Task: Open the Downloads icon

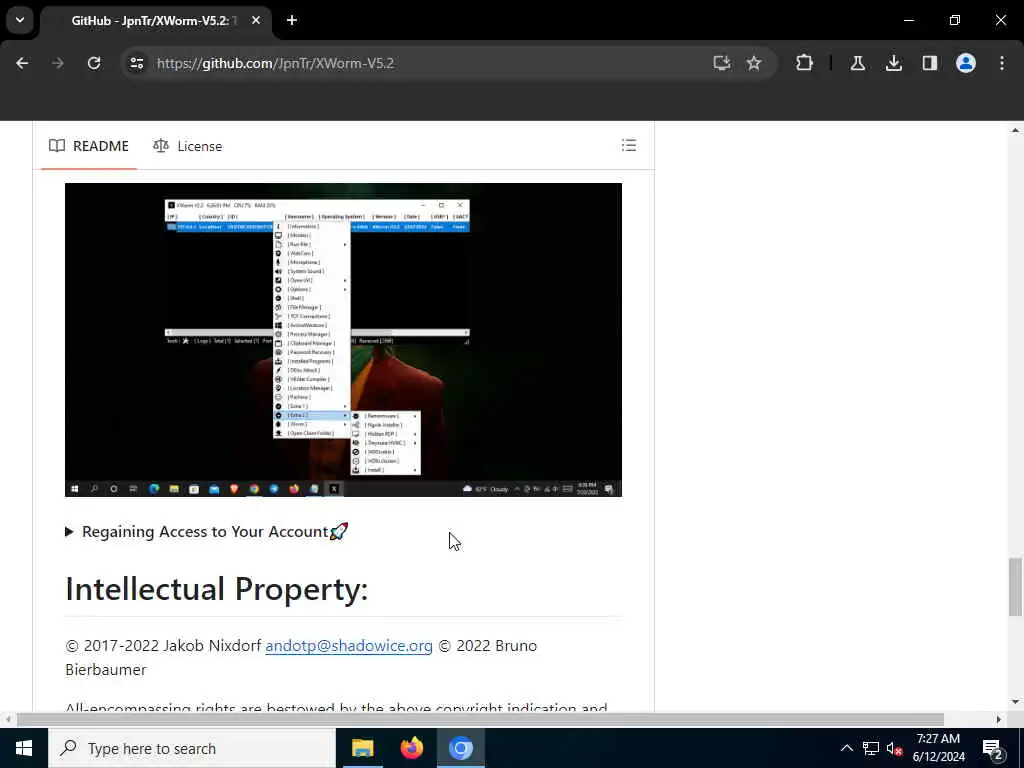Action: 894,63
